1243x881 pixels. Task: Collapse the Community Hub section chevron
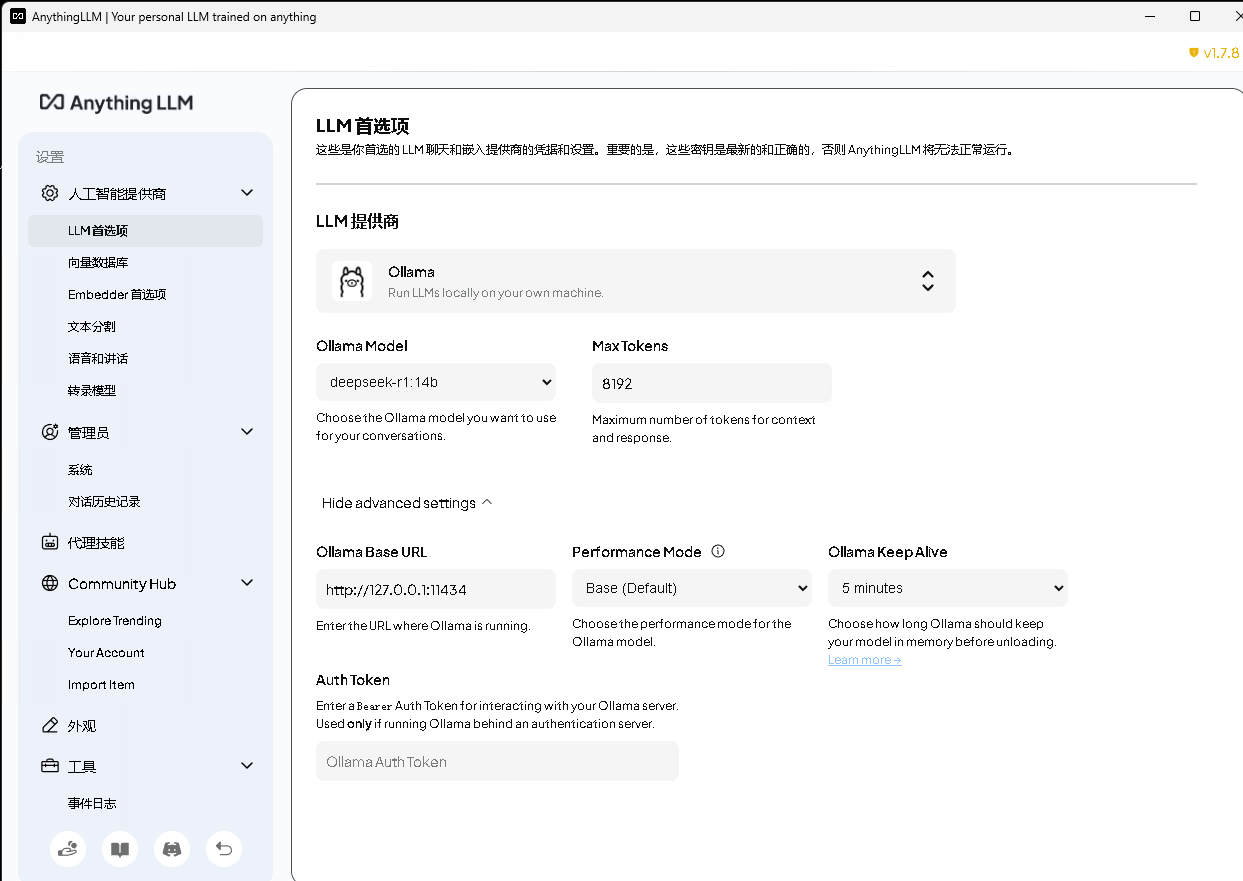pos(247,583)
